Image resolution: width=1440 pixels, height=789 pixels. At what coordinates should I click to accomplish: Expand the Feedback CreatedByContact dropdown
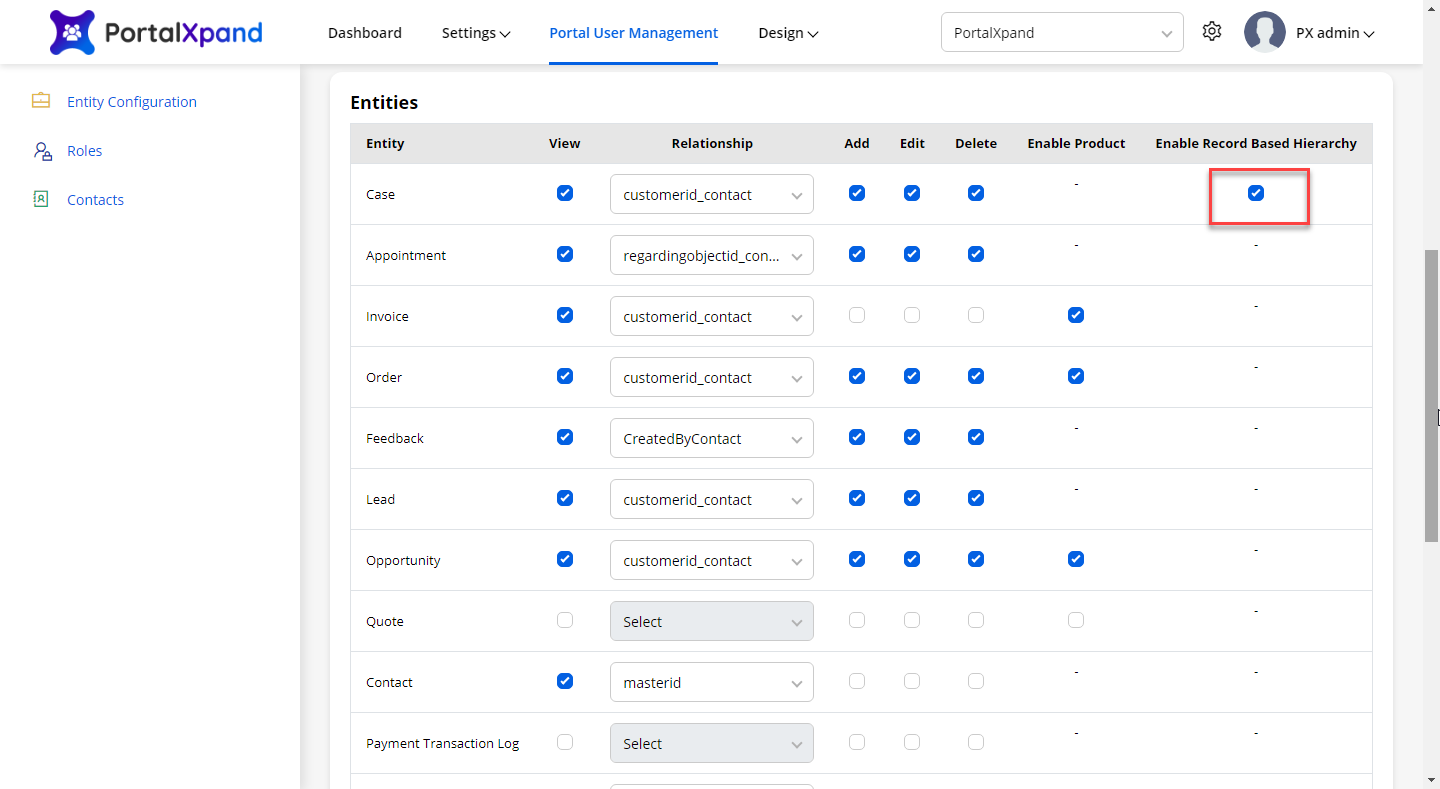711,438
